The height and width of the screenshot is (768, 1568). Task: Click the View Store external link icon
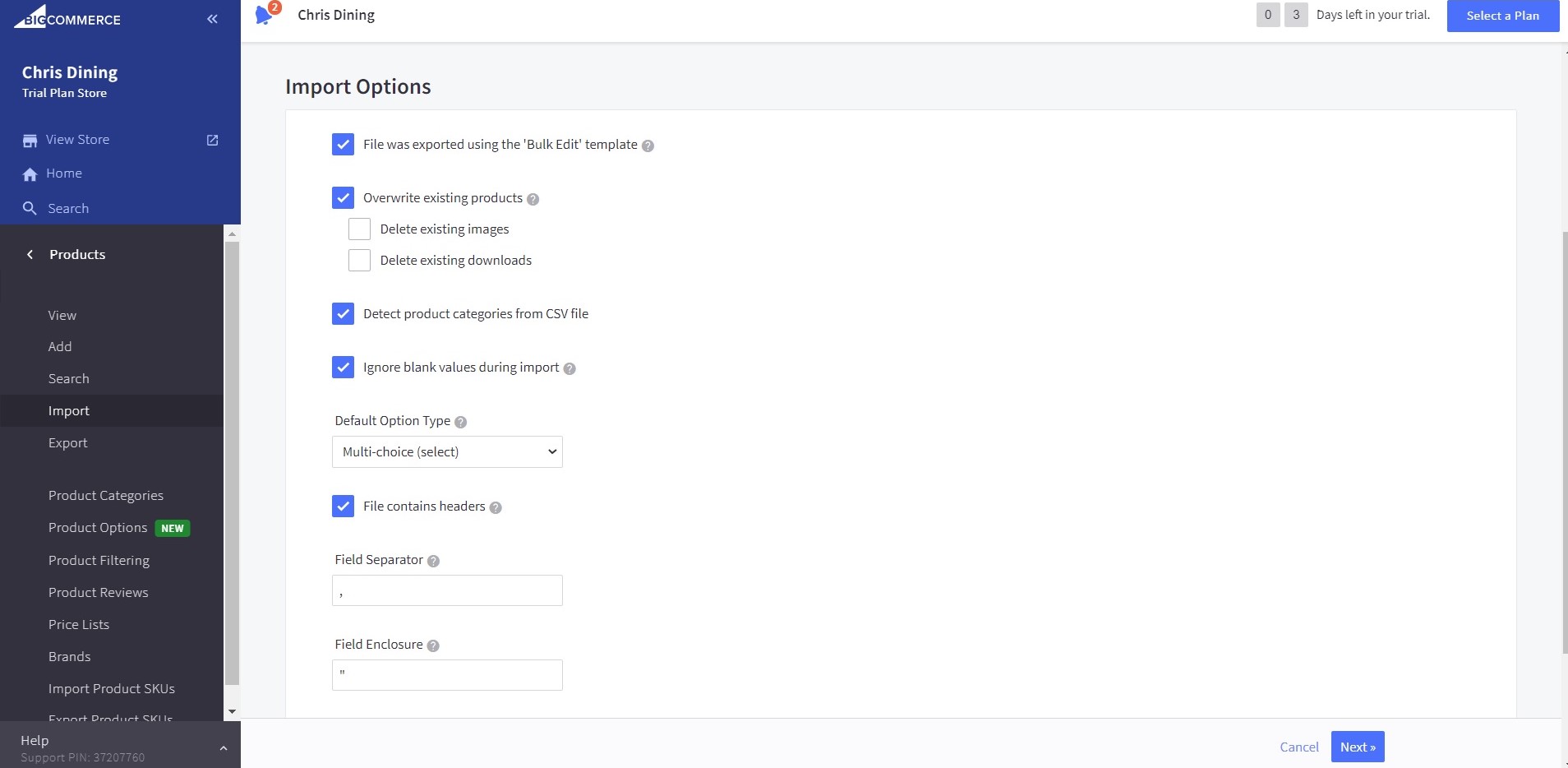point(212,140)
